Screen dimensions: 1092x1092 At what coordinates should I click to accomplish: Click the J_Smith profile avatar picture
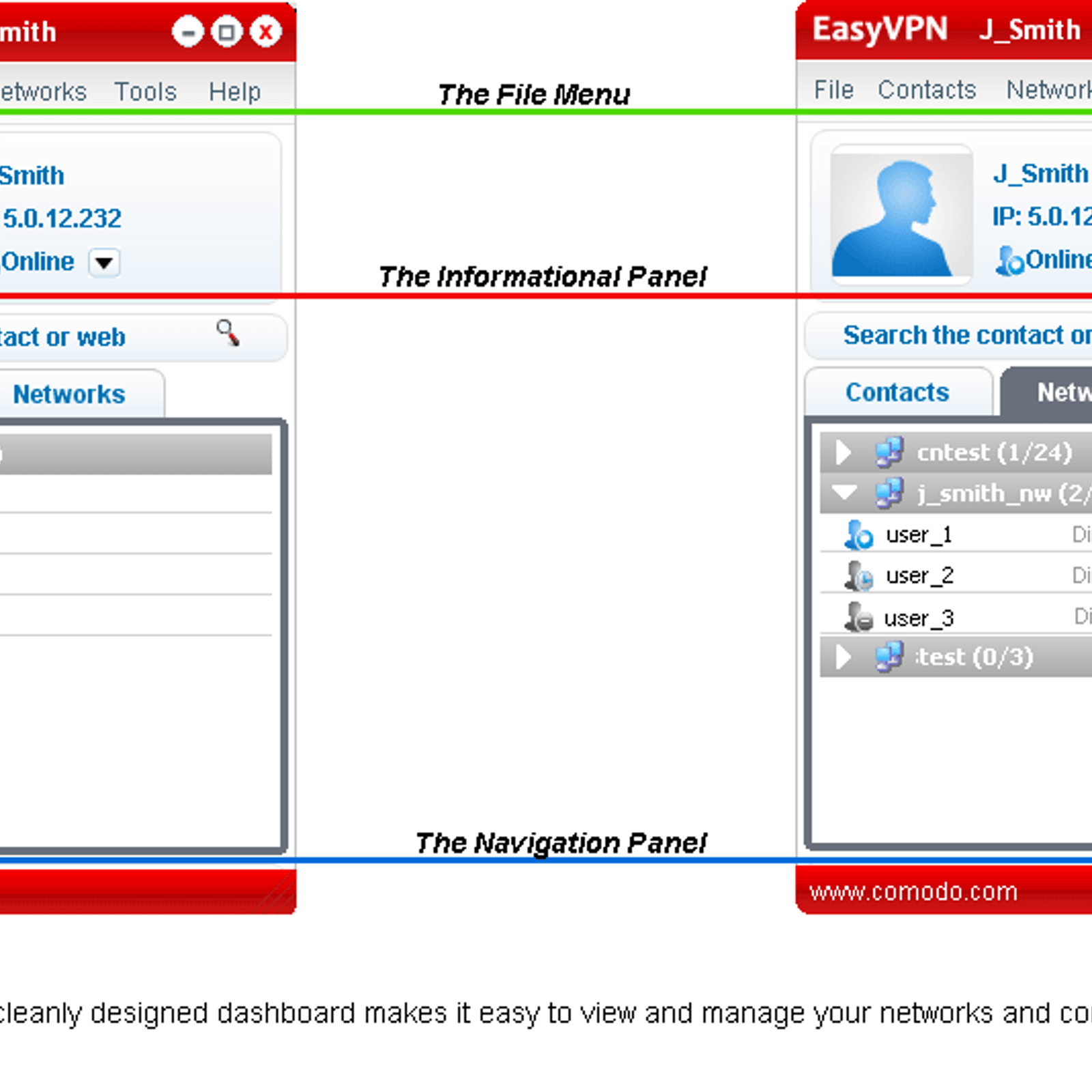(901, 214)
